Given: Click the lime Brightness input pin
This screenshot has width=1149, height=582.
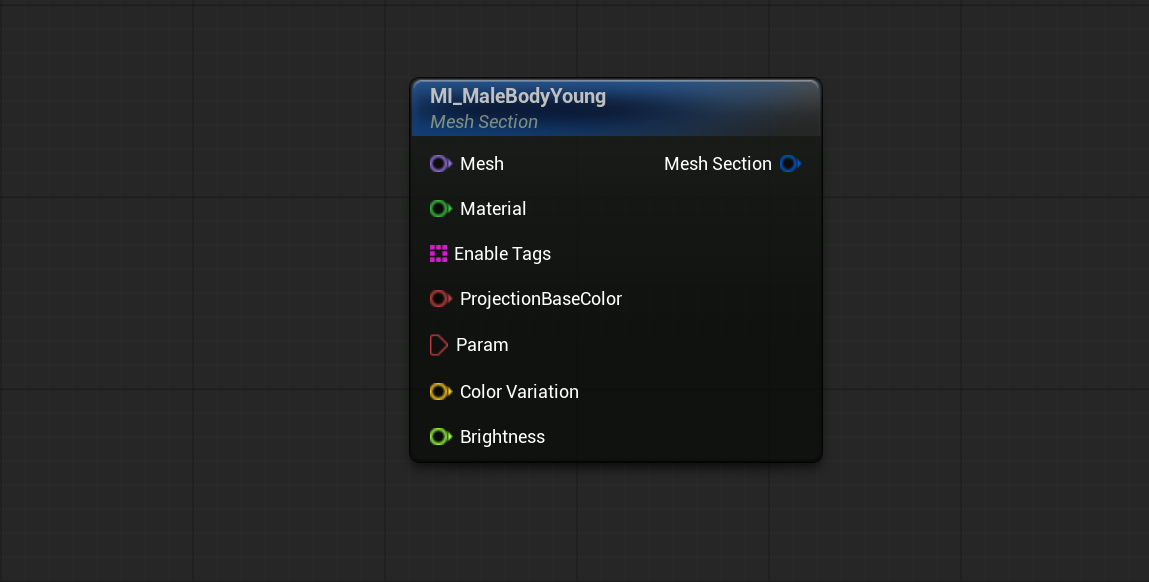Looking at the screenshot, I should (x=440, y=437).
